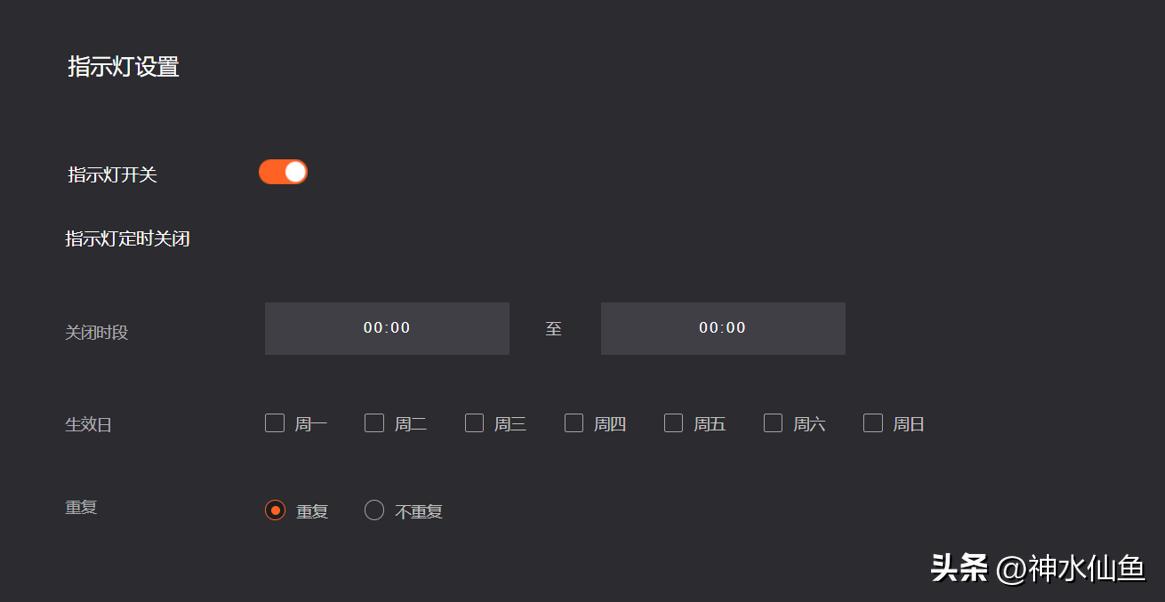Check the 周六 checkbox
The width and height of the screenshot is (1165, 602).
pos(772,423)
